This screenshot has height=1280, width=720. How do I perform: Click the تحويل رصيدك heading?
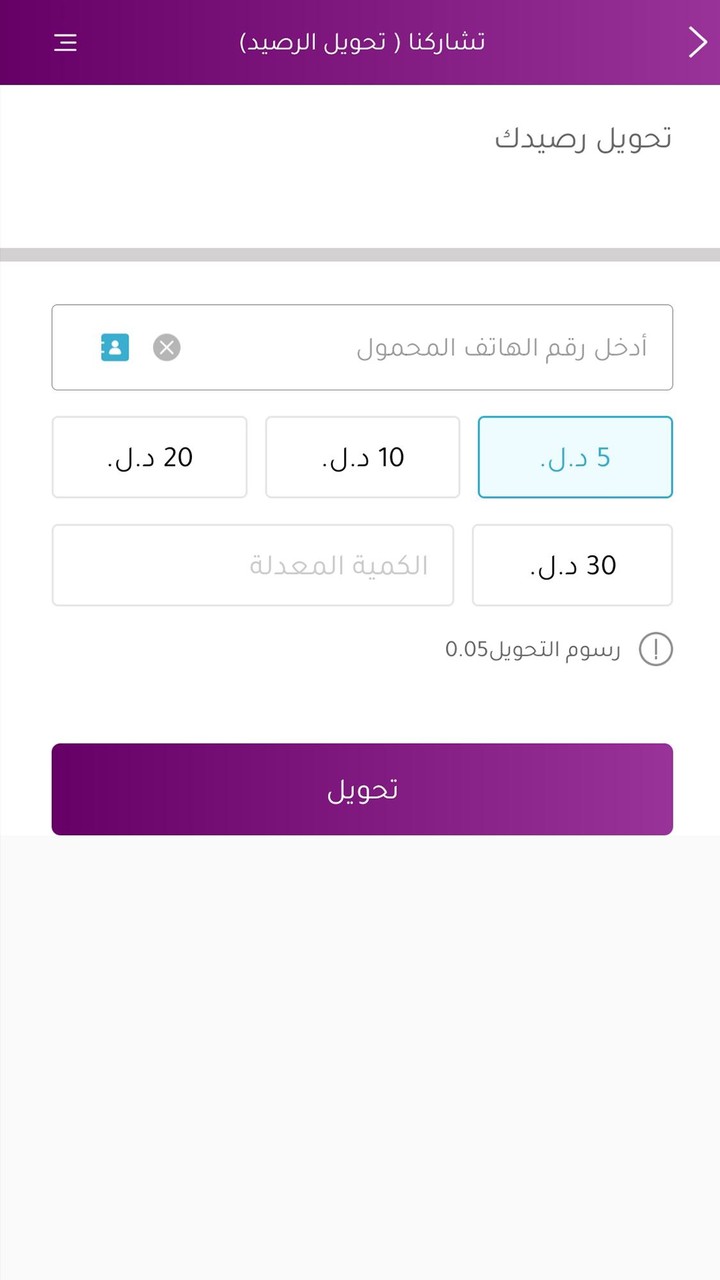[583, 139]
